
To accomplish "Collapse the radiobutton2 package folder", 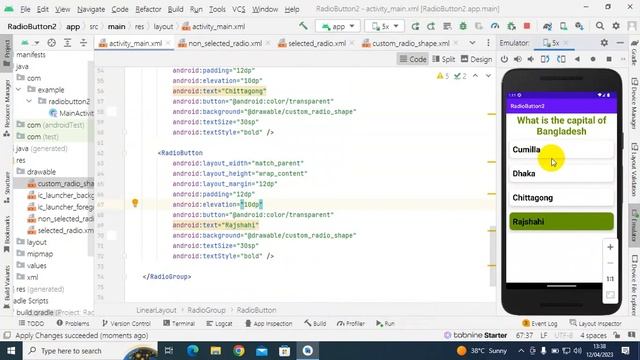I will point(29,101).
